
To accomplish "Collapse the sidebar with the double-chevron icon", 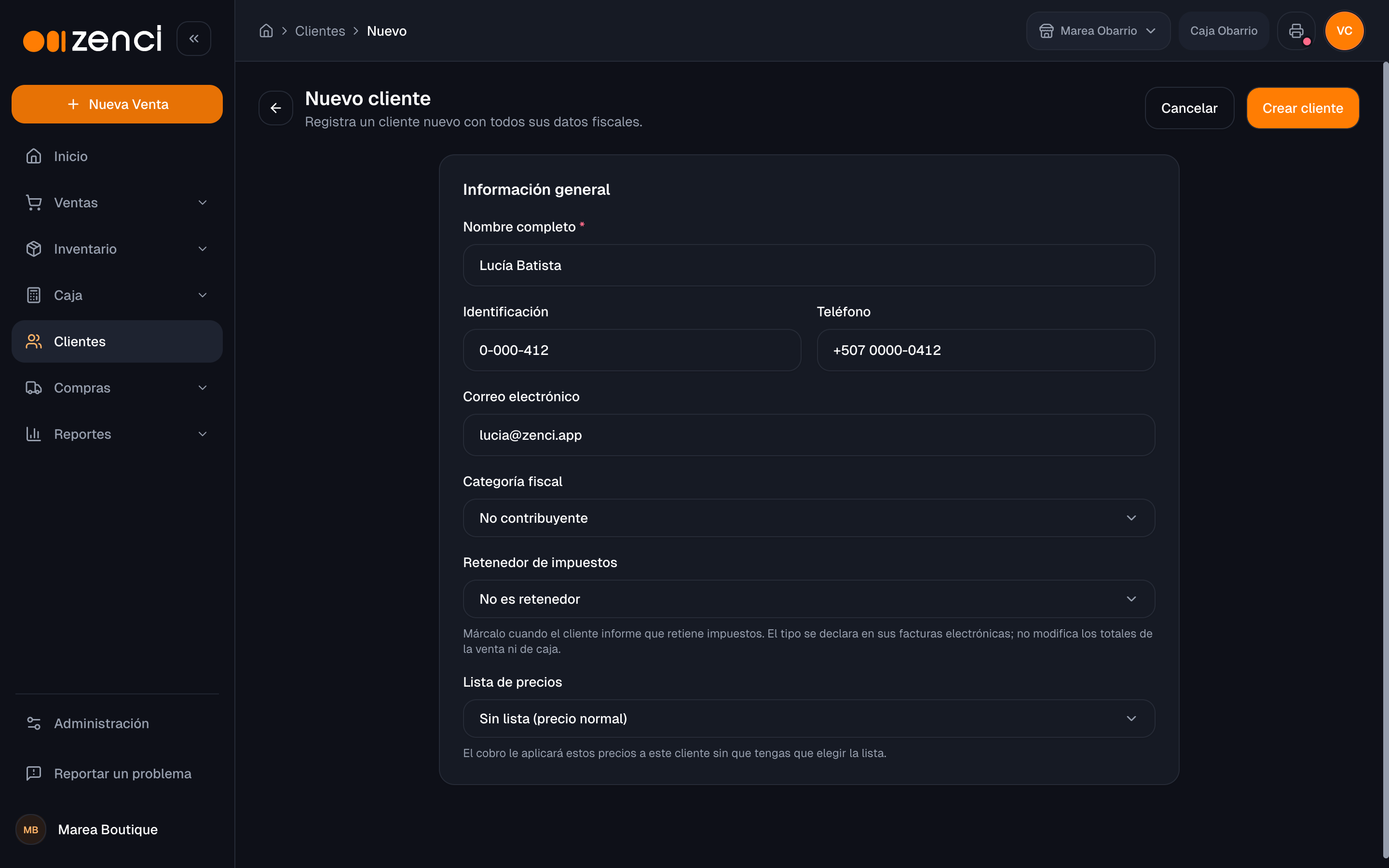I will [193, 39].
